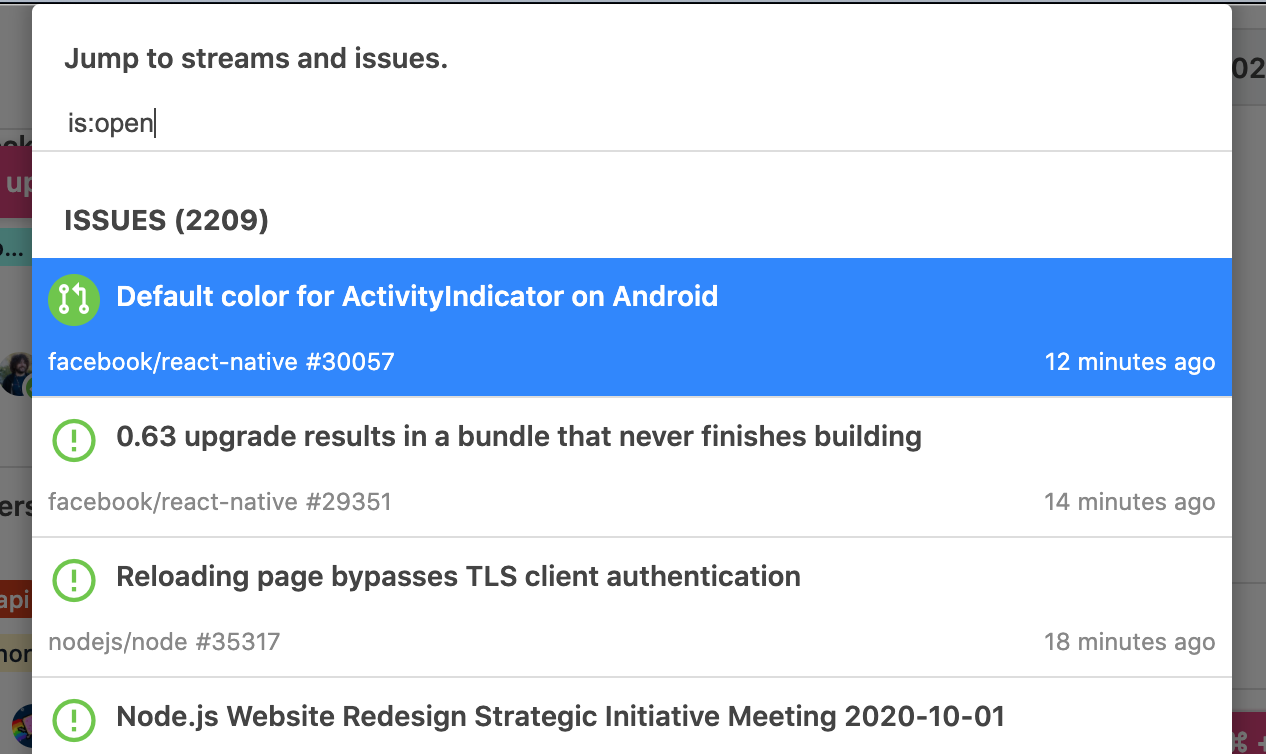
Task: Click the "18 minutes ago" timestamp
Action: [1129, 642]
